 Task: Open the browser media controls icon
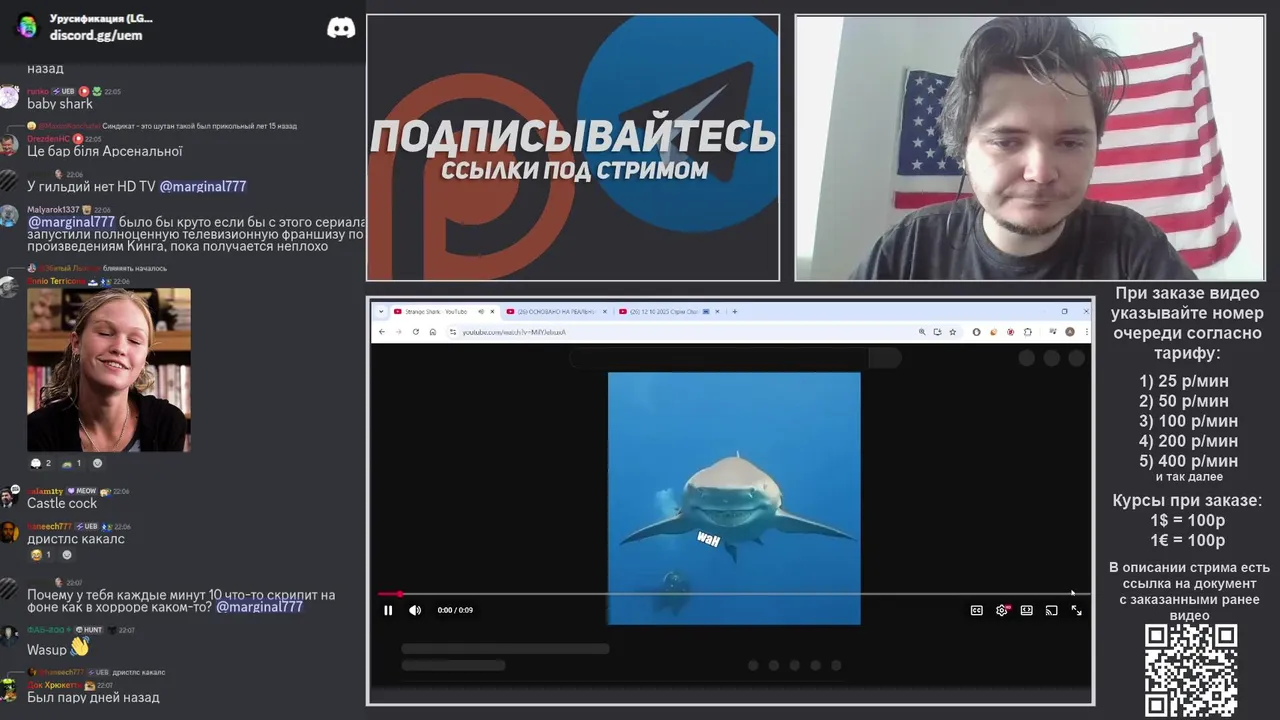(x=1053, y=332)
